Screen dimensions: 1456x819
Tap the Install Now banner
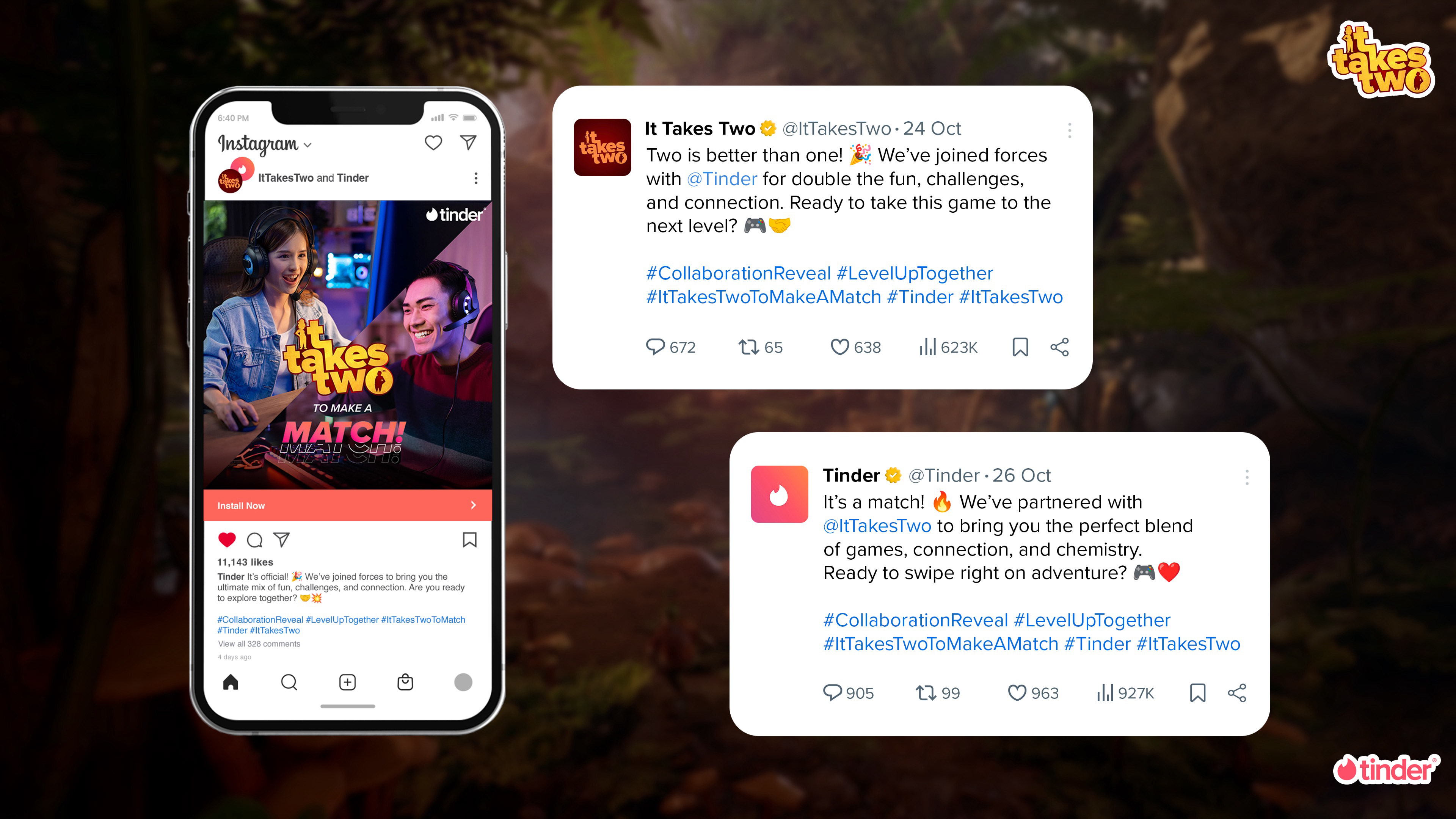click(x=348, y=505)
